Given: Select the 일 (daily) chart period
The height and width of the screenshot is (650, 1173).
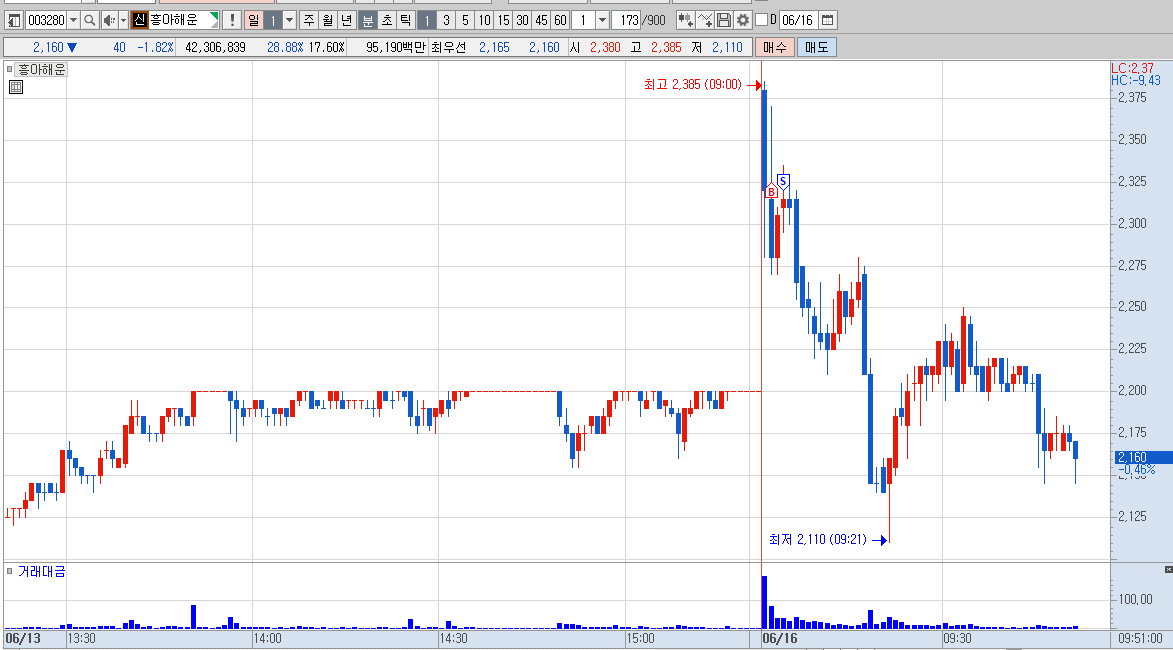Looking at the screenshot, I should pyautogui.click(x=254, y=20).
